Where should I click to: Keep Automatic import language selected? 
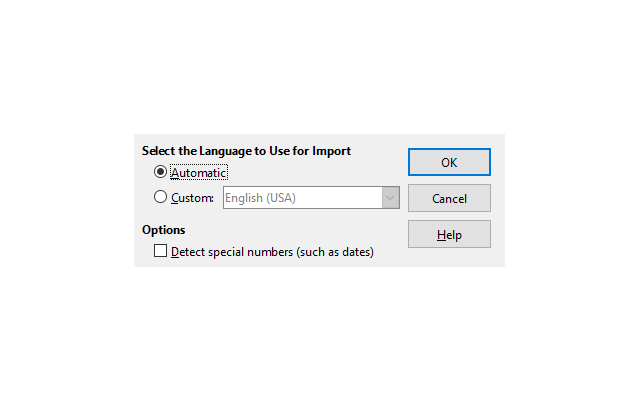click(160, 172)
